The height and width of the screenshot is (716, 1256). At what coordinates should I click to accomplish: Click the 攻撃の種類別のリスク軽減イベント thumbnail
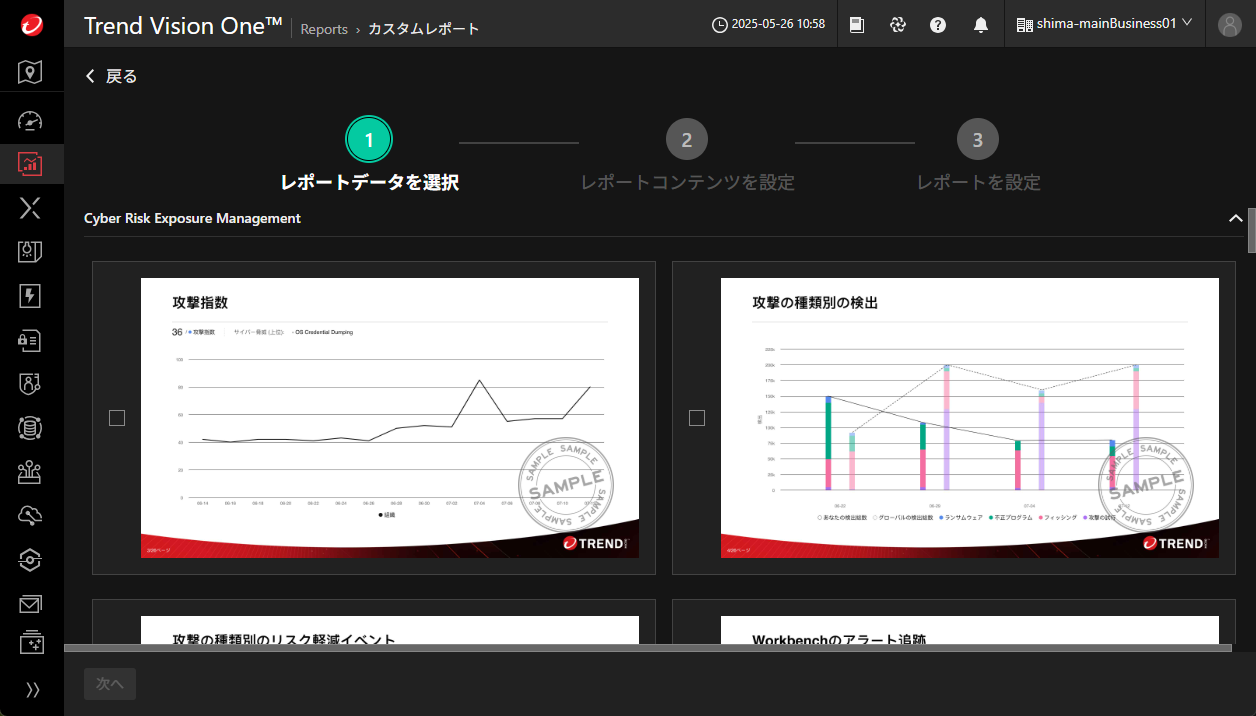click(390, 630)
